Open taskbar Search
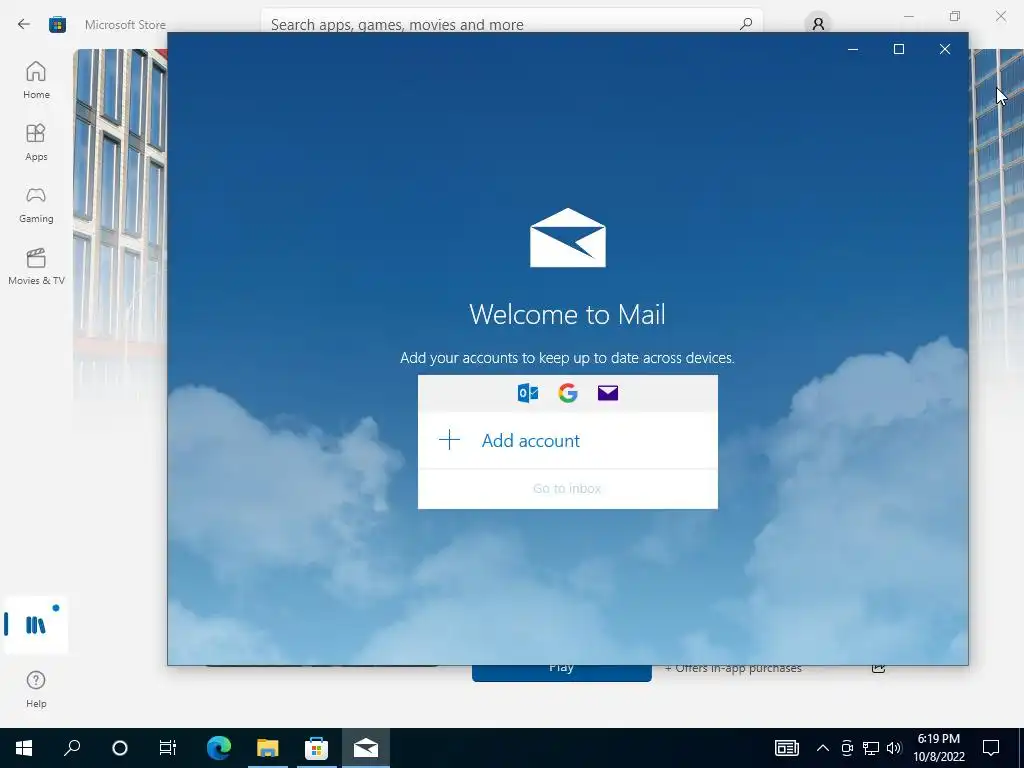 coord(72,748)
